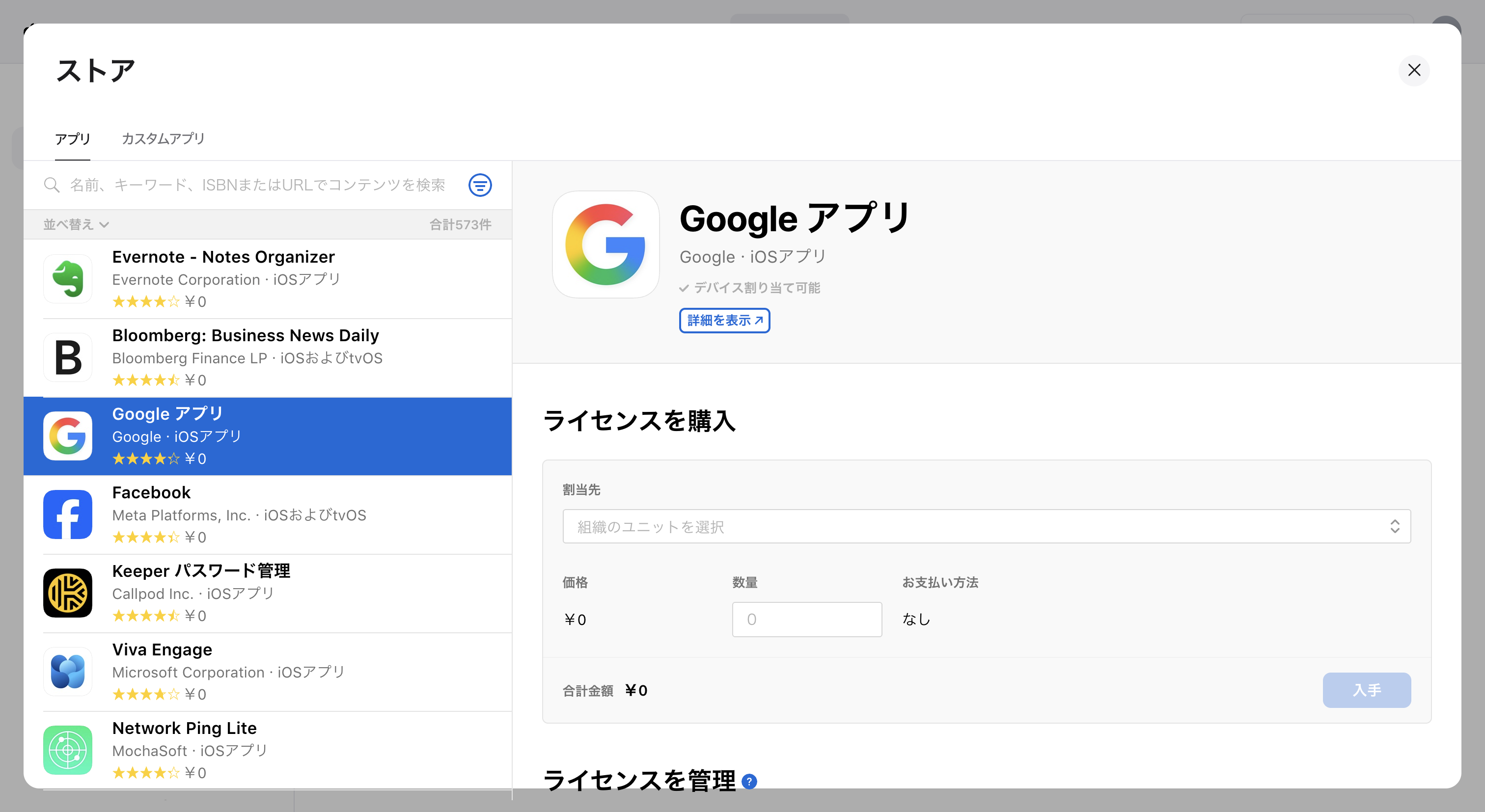Screen dimensions: 1485x812
Task: Expand the 並べ替え sort dropdown
Action: [x=76, y=224]
